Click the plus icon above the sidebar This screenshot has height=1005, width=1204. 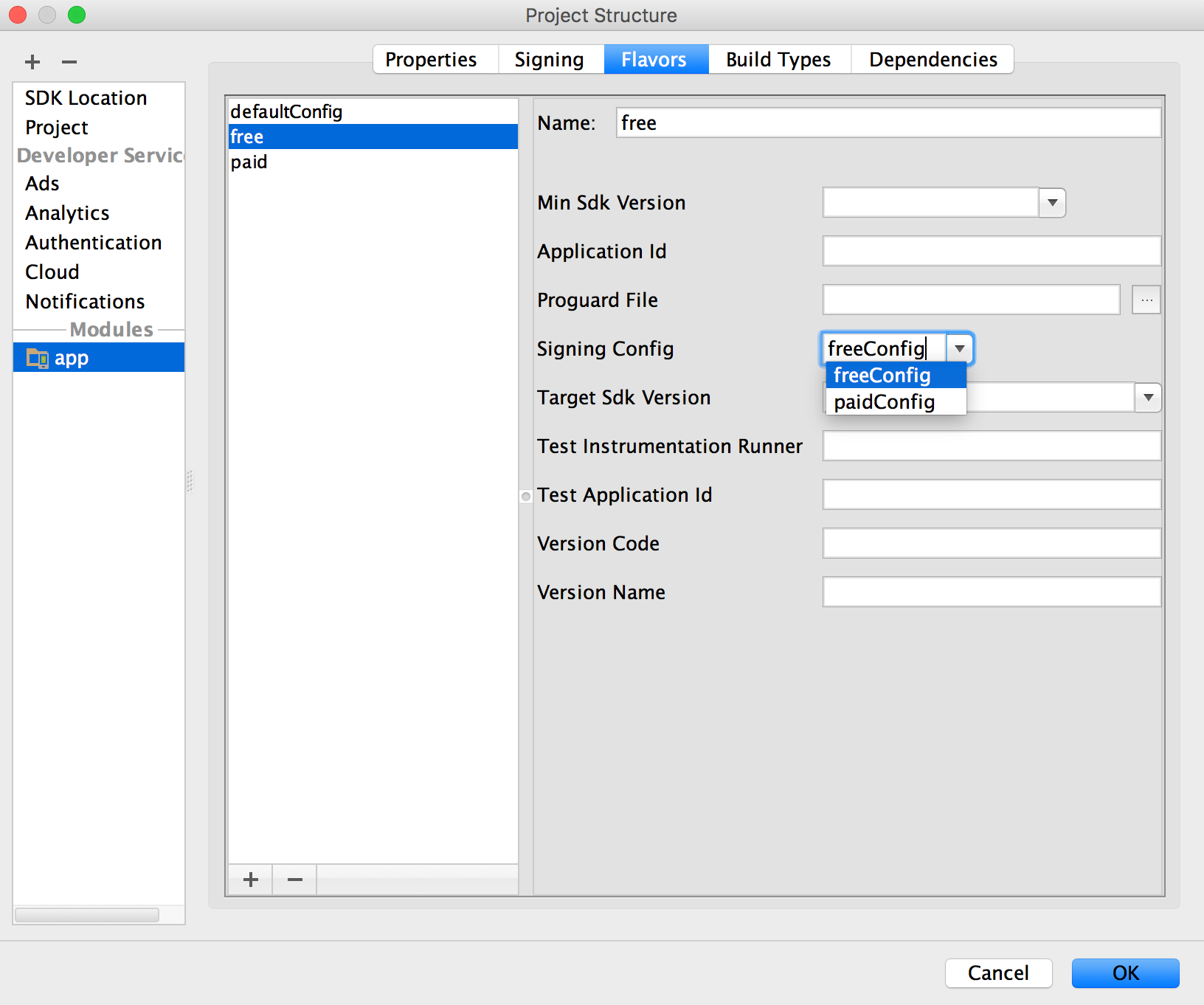pos(32,62)
